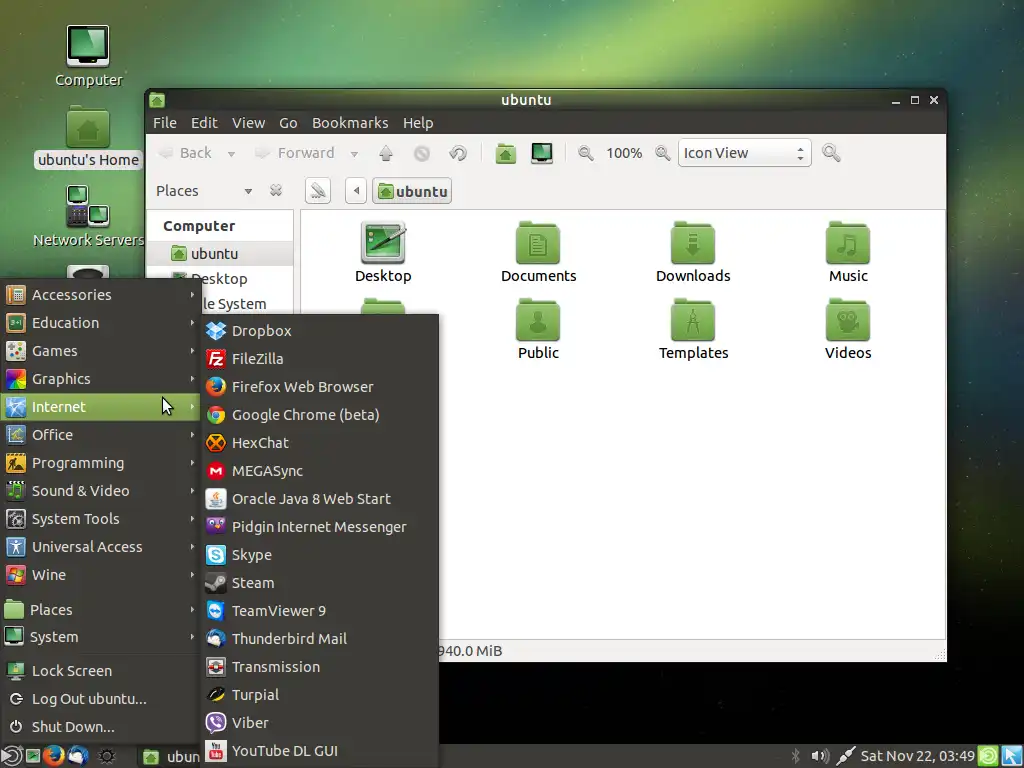This screenshot has width=1024, height=768.
Task: Open the View menu
Action: pyautogui.click(x=248, y=123)
